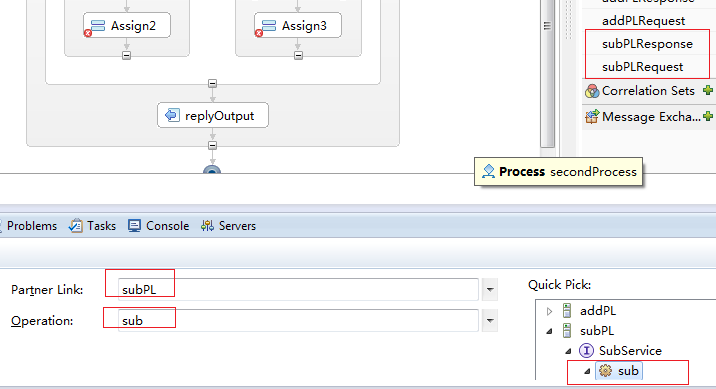
Task: Collapse the sequence below replyOutput
Action: (x=212, y=146)
